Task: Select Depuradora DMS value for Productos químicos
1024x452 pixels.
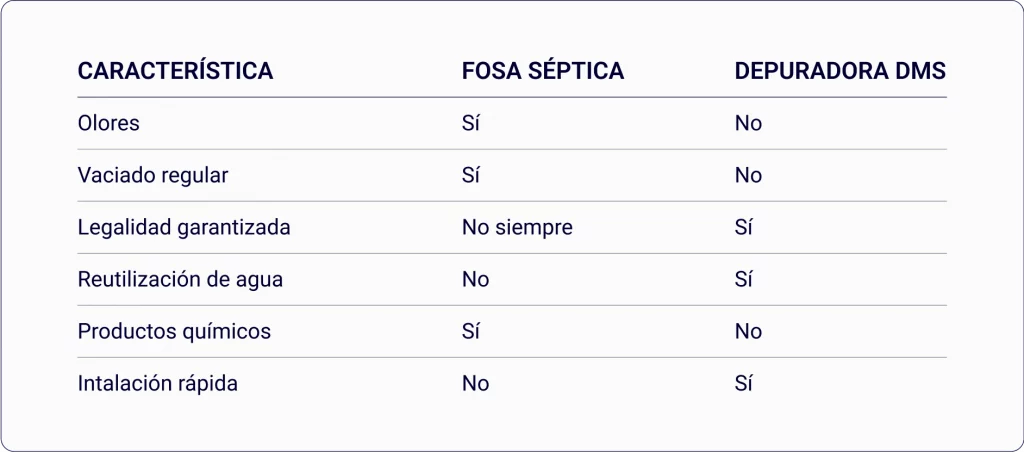Action: 748,332
